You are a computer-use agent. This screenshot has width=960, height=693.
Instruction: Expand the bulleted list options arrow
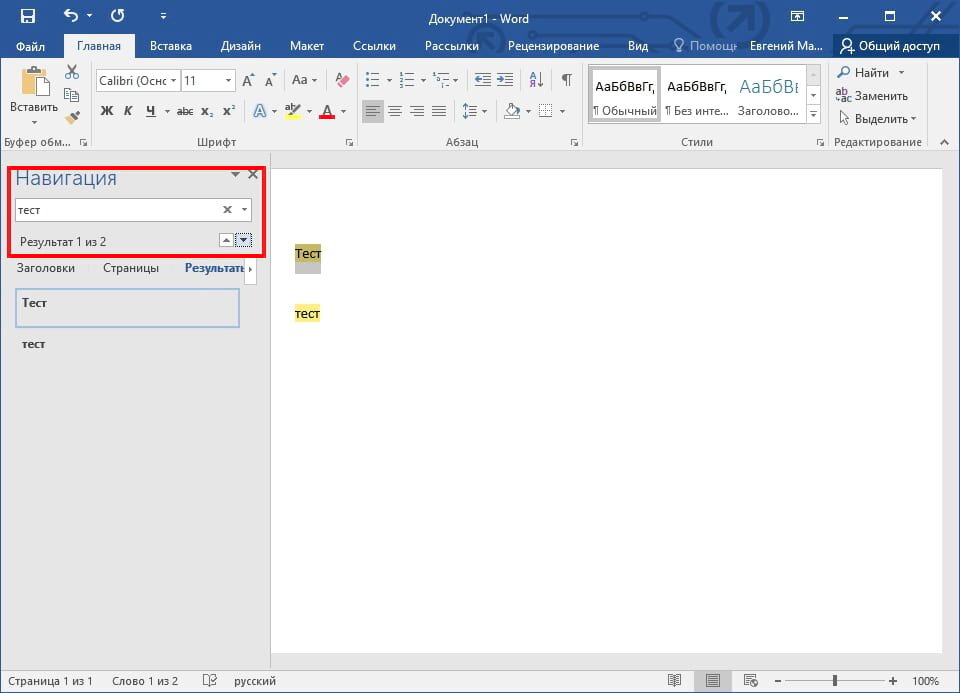(389, 80)
